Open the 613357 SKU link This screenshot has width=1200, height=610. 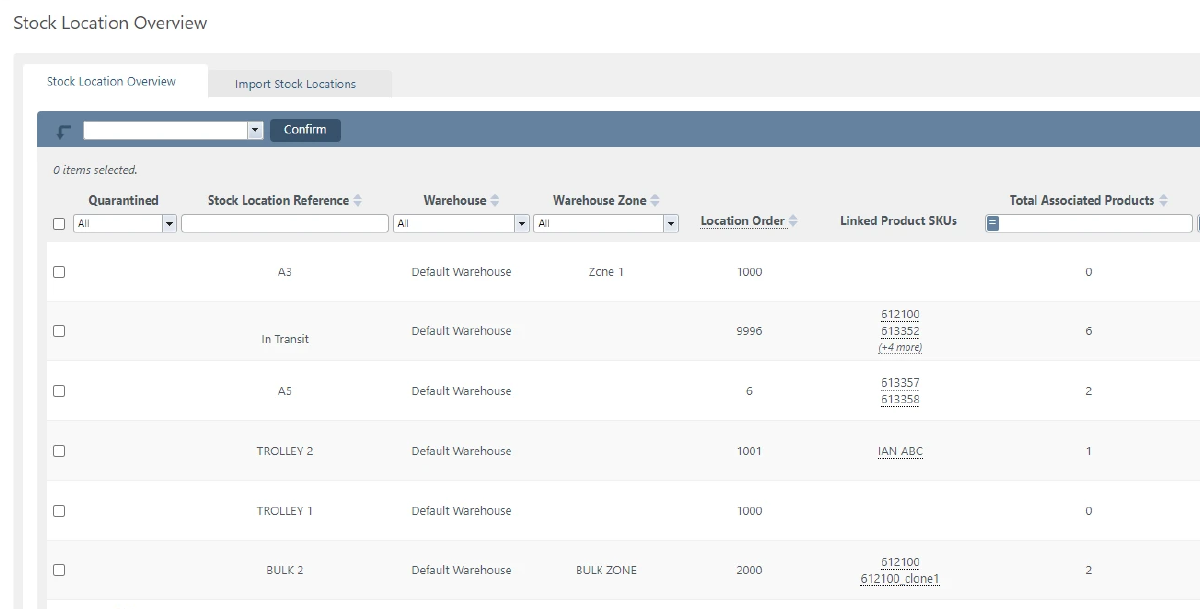900,383
